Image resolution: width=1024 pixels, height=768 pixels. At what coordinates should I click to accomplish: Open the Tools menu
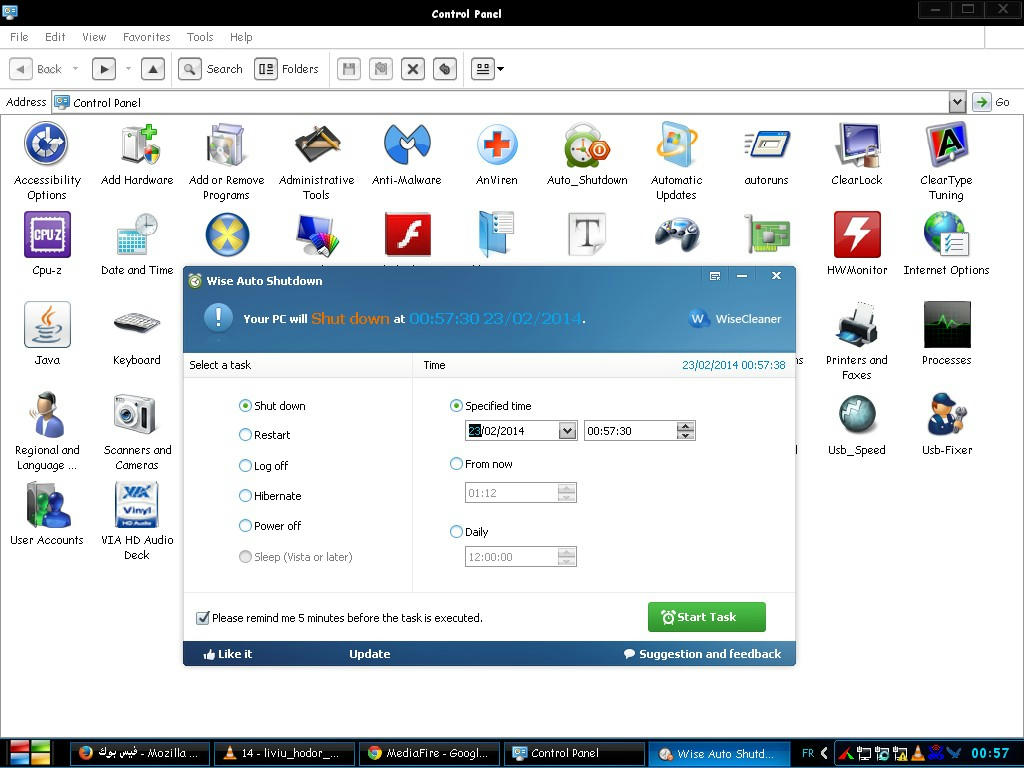(x=200, y=37)
